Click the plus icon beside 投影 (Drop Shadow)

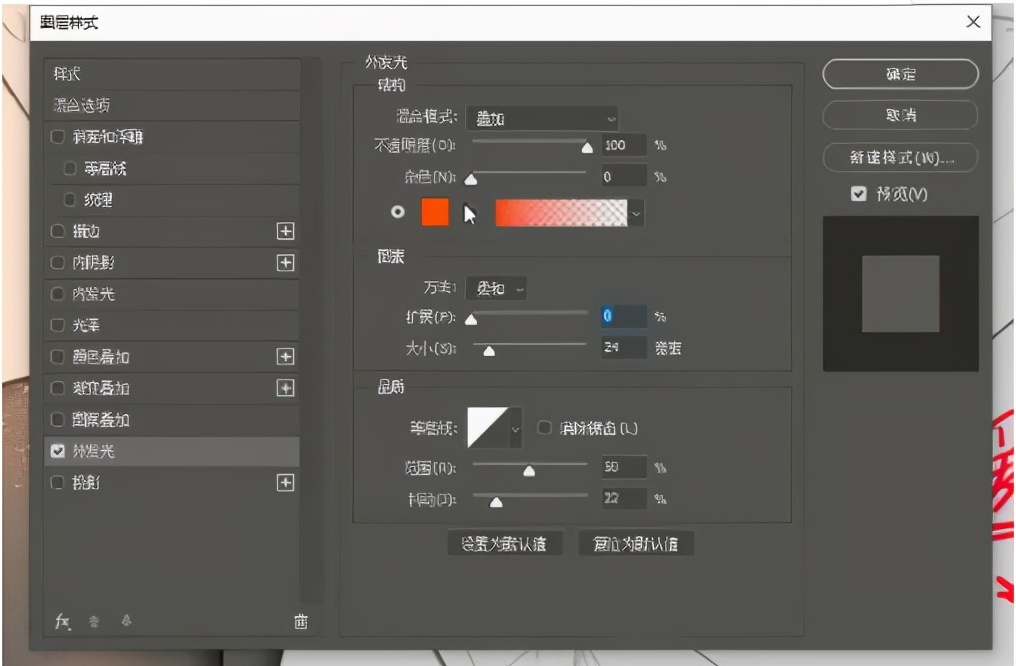tap(285, 483)
